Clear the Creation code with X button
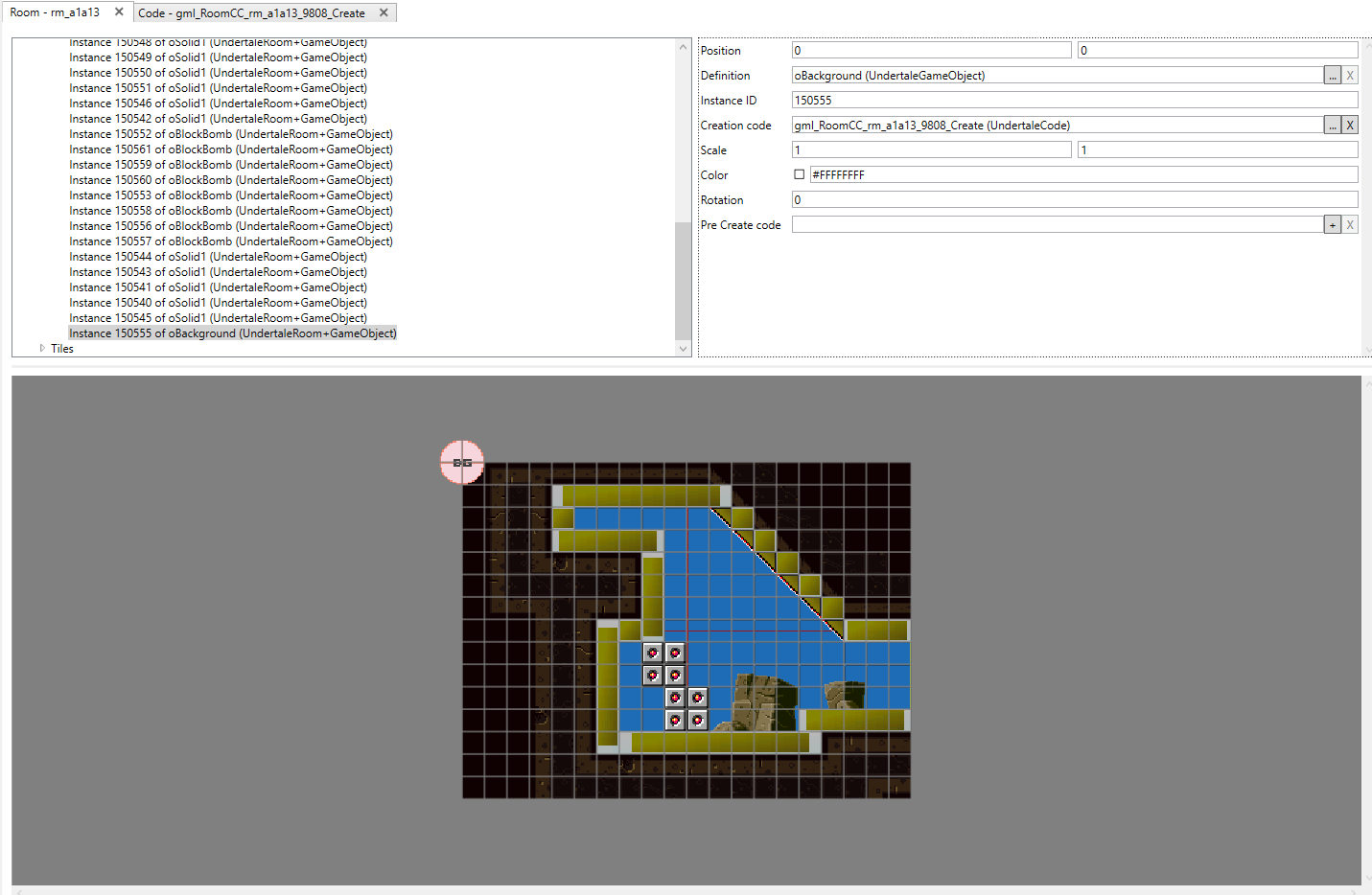 [x=1350, y=126]
